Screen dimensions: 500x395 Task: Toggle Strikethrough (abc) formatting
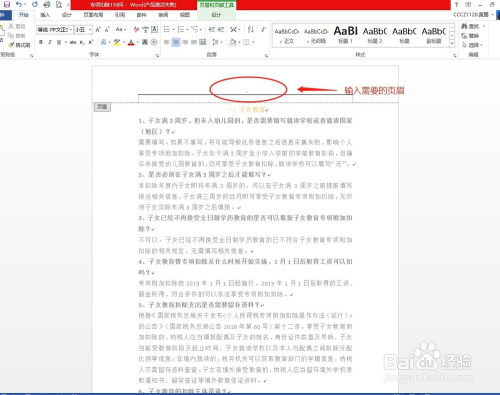tap(73, 42)
